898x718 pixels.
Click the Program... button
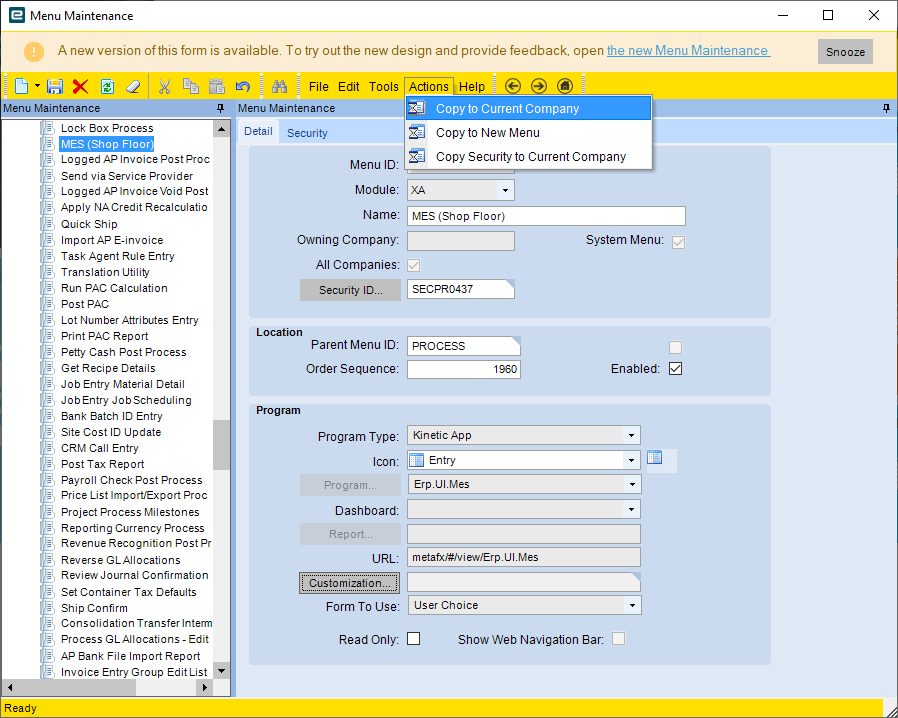[x=350, y=485]
